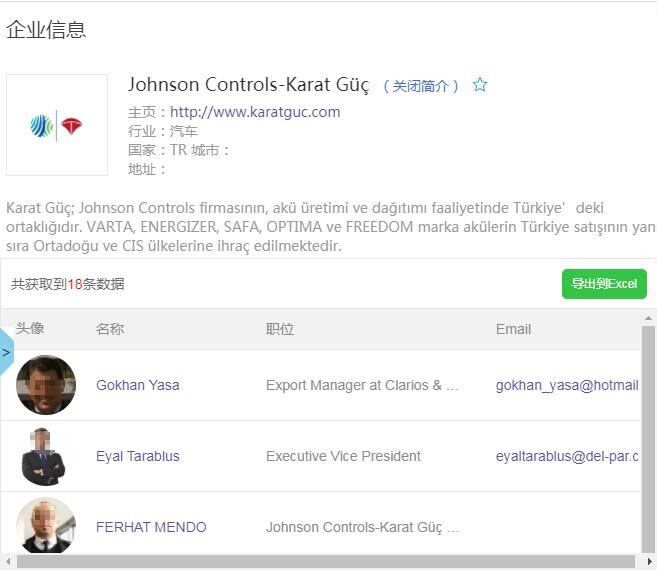Open FERHAT MENDO's profile name link
The image size is (657, 570).
[151, 527]
